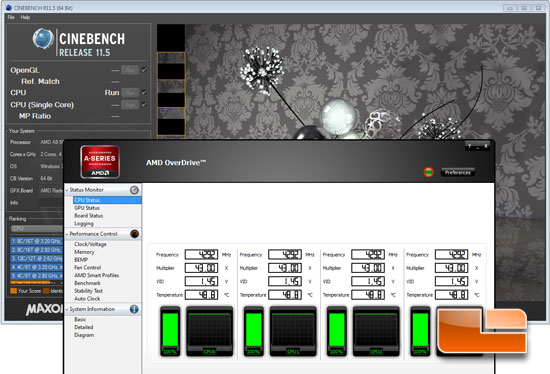Open the Clock/Voltage page

[90, 244]
